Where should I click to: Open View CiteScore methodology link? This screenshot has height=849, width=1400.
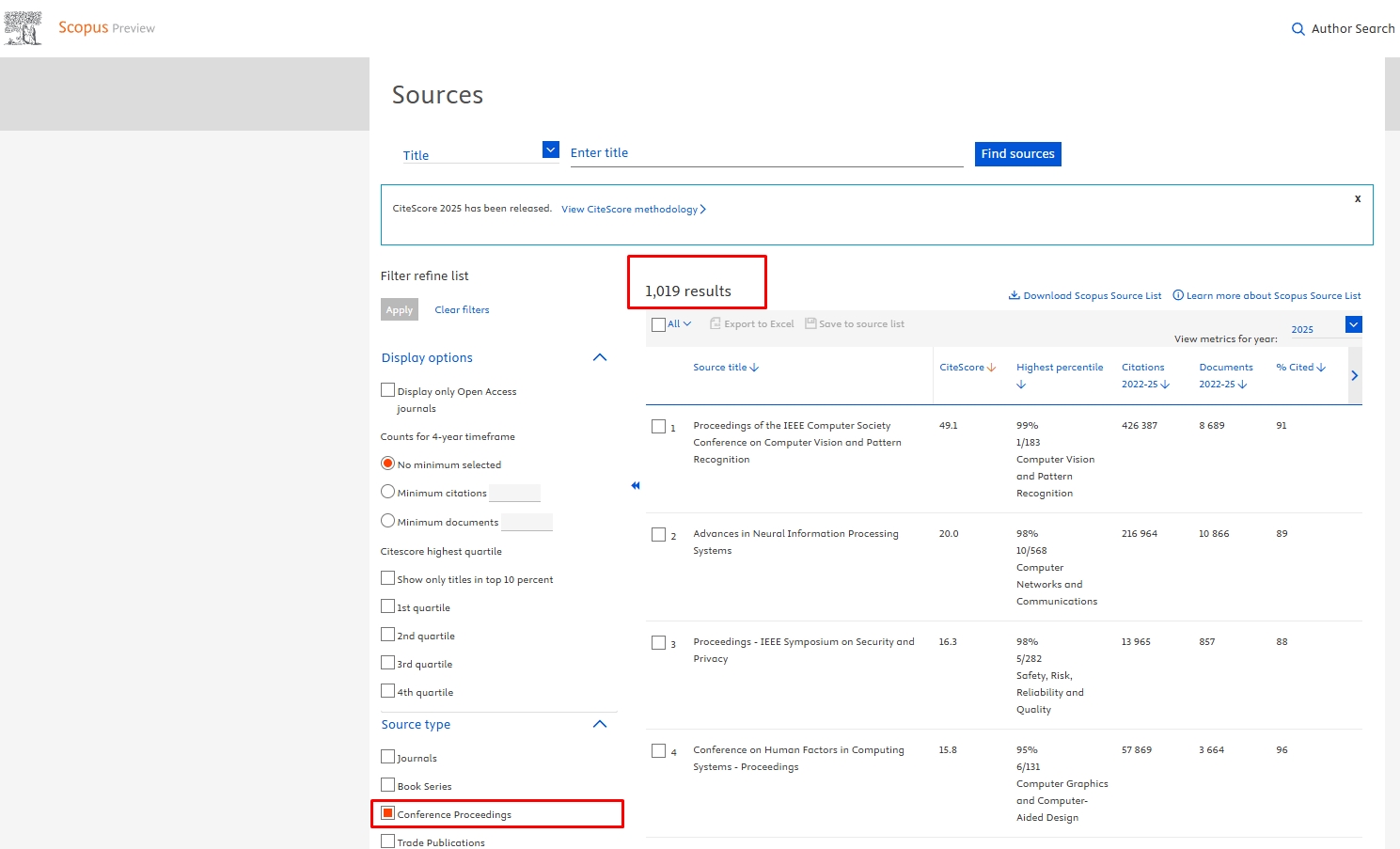coord(633,209)
